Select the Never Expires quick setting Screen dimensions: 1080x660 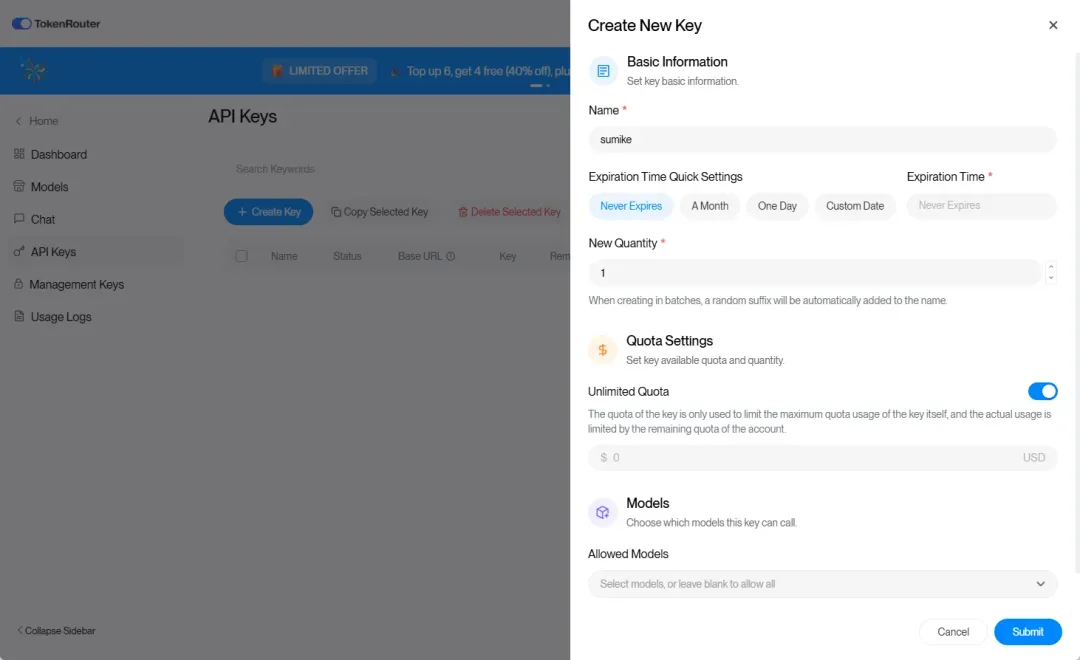[x=631, y=206]
